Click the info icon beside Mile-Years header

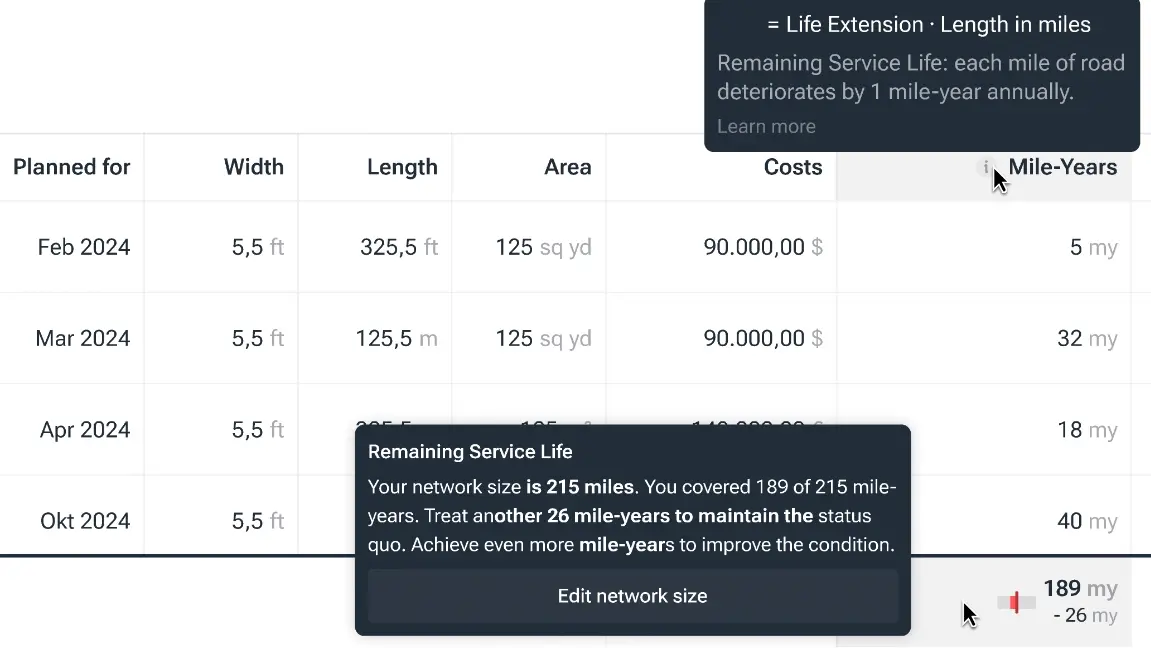point(984,168)
